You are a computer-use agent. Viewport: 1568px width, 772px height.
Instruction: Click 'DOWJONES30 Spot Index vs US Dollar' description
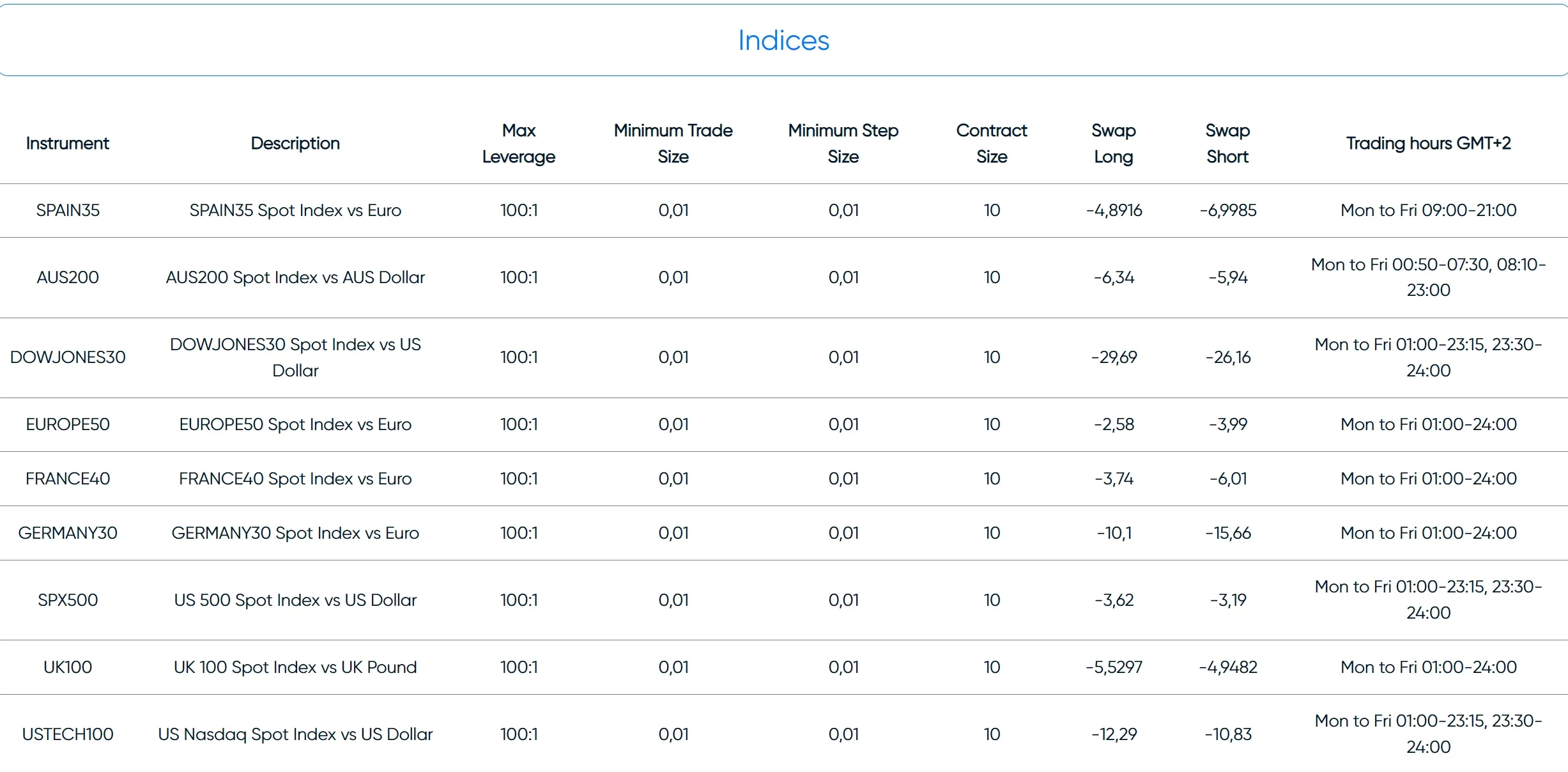295,357
